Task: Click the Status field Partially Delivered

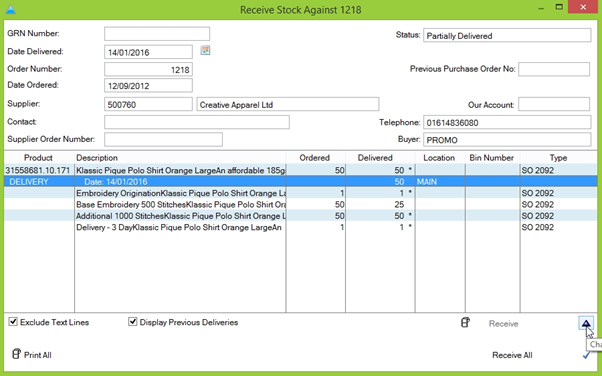Action: click(507, 35)
